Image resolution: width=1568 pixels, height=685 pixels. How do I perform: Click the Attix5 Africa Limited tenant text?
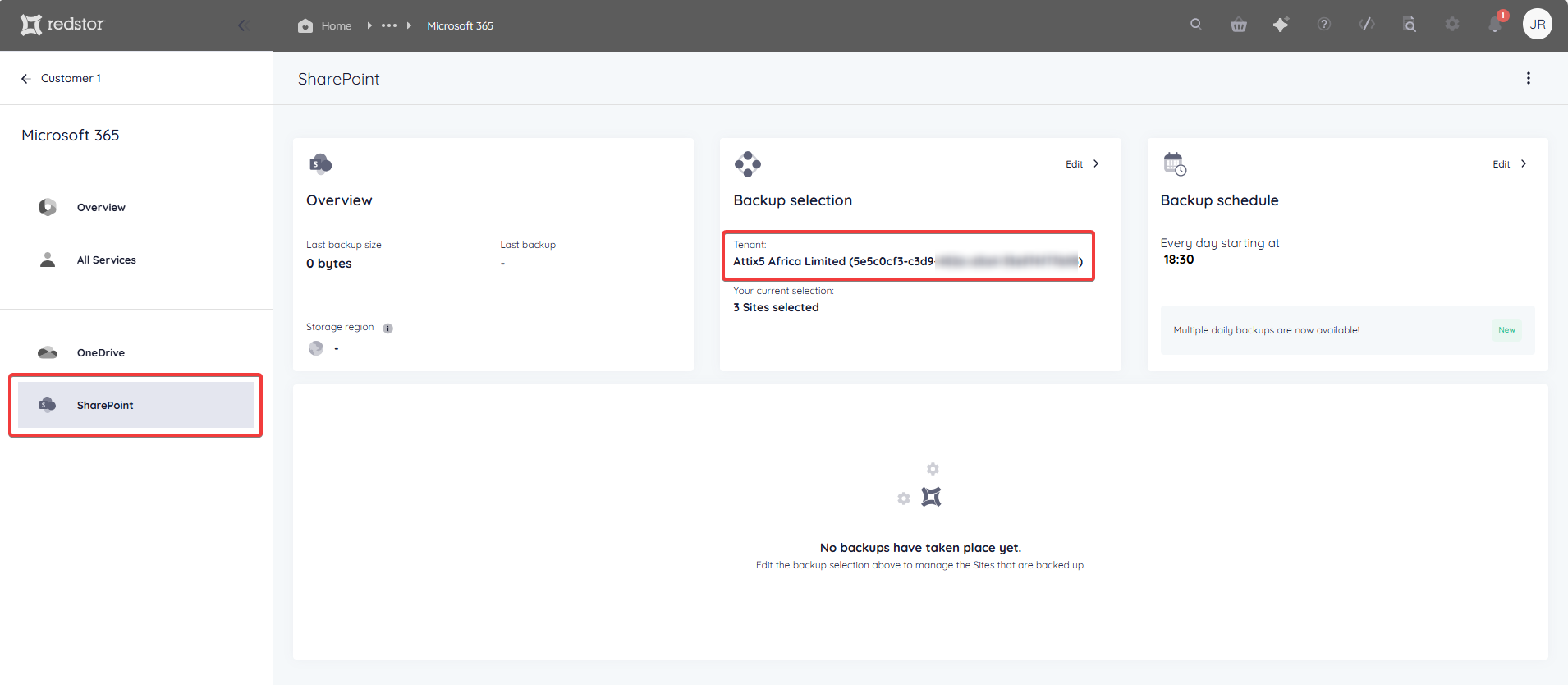point(908,261)
